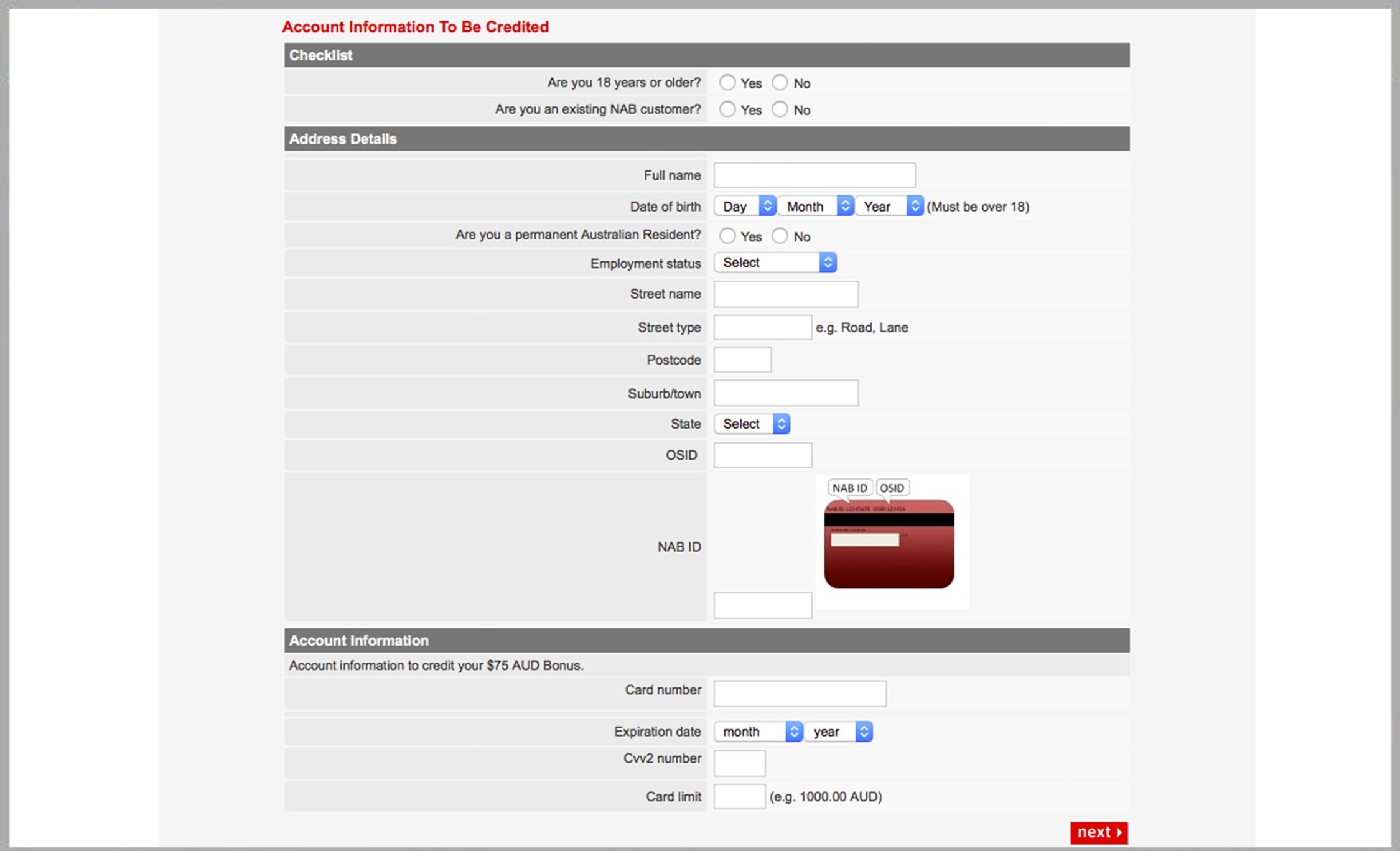Viewport: 1400px width, 851px height.
Task: Click the Card number input field
Action: (800, 693)
